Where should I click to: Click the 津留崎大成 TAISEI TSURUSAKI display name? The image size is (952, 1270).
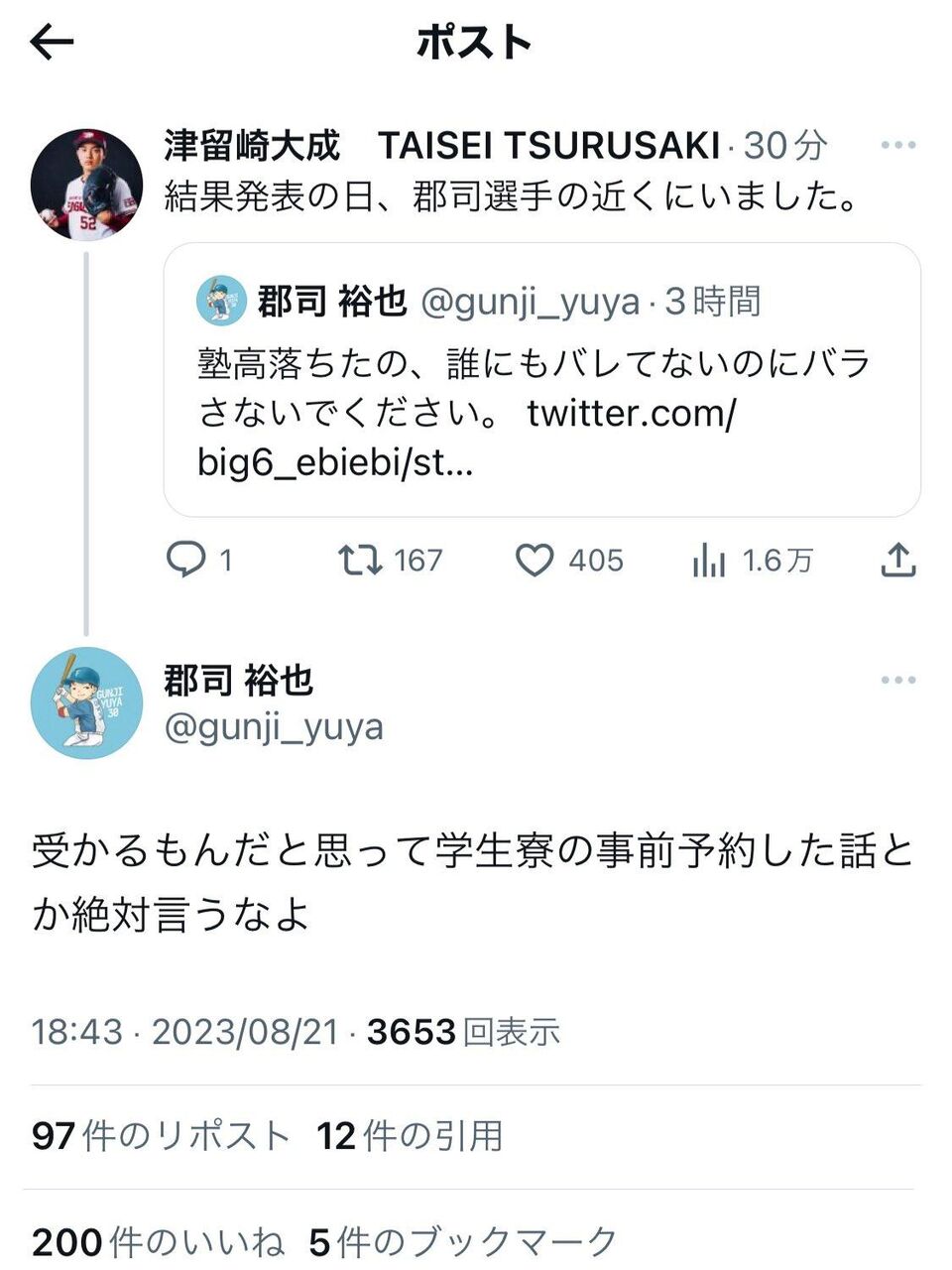[441, 146]
